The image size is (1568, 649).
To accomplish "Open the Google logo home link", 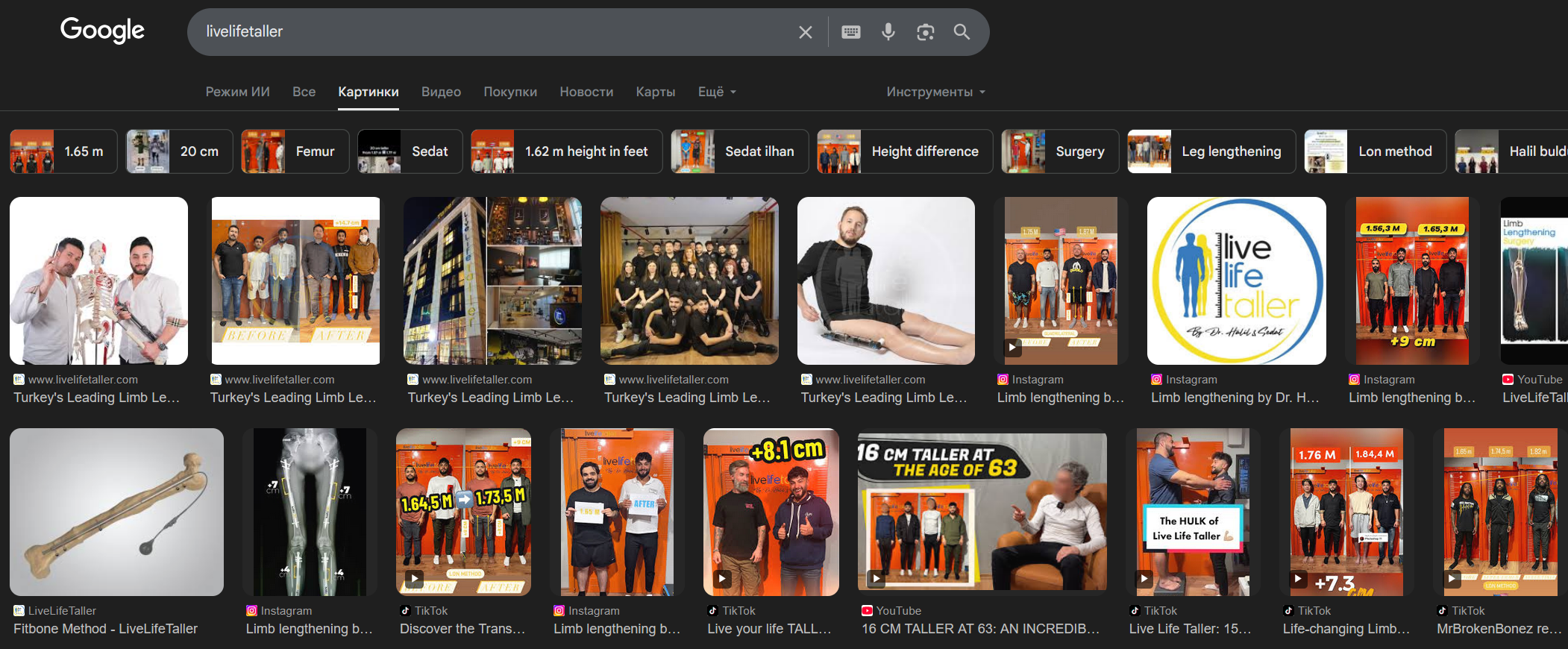I will tap(102, 31).
